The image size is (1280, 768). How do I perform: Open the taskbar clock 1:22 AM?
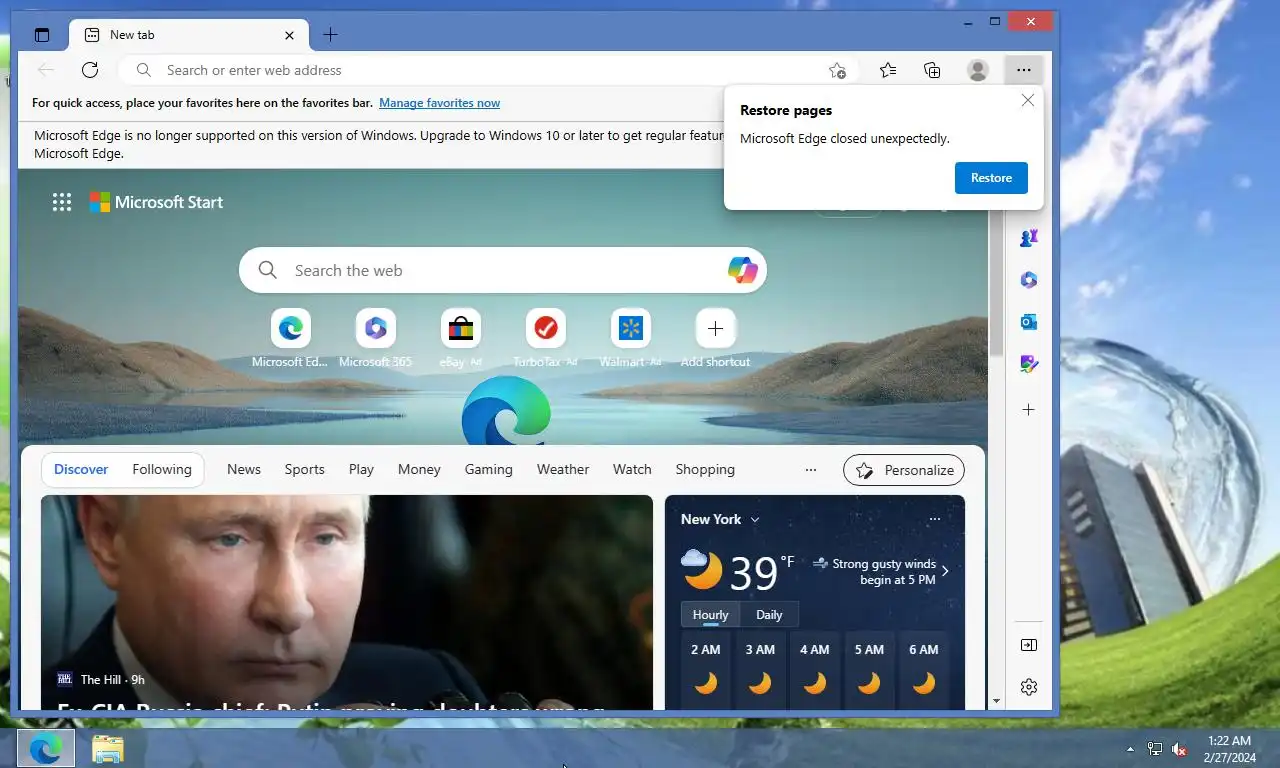[1230, 749]
